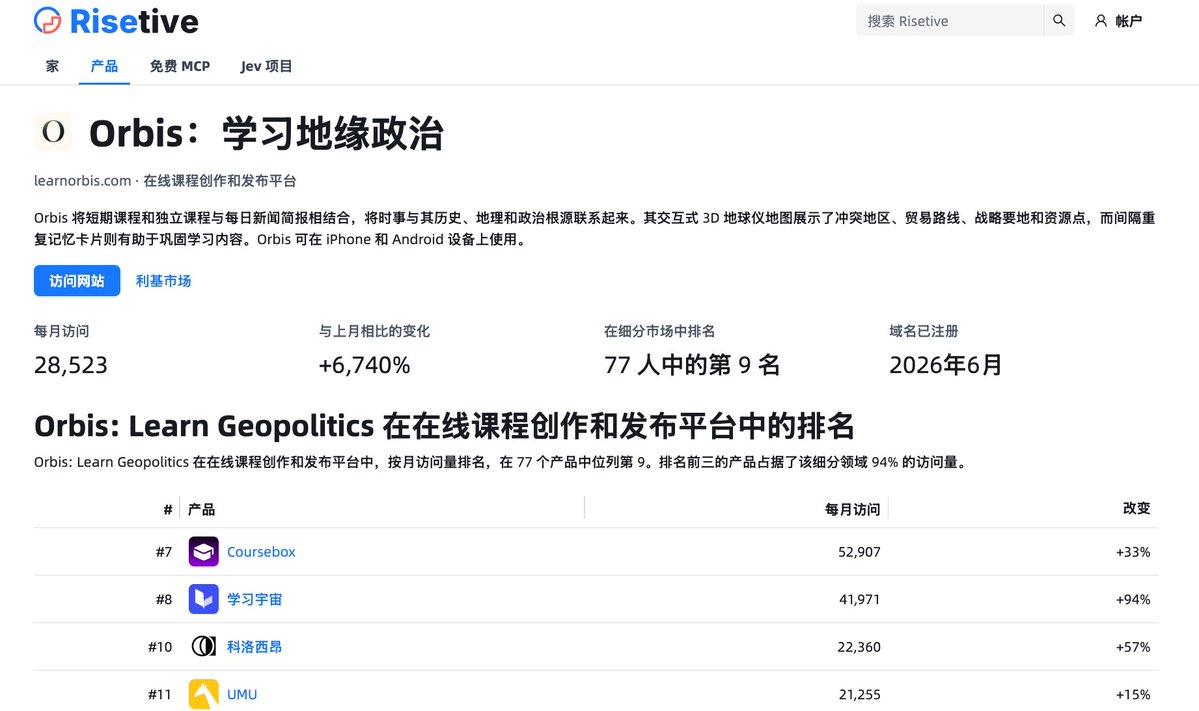Click the 与上月相比的变化 label
1199x711 pixels.
click(x=374, y=331)
